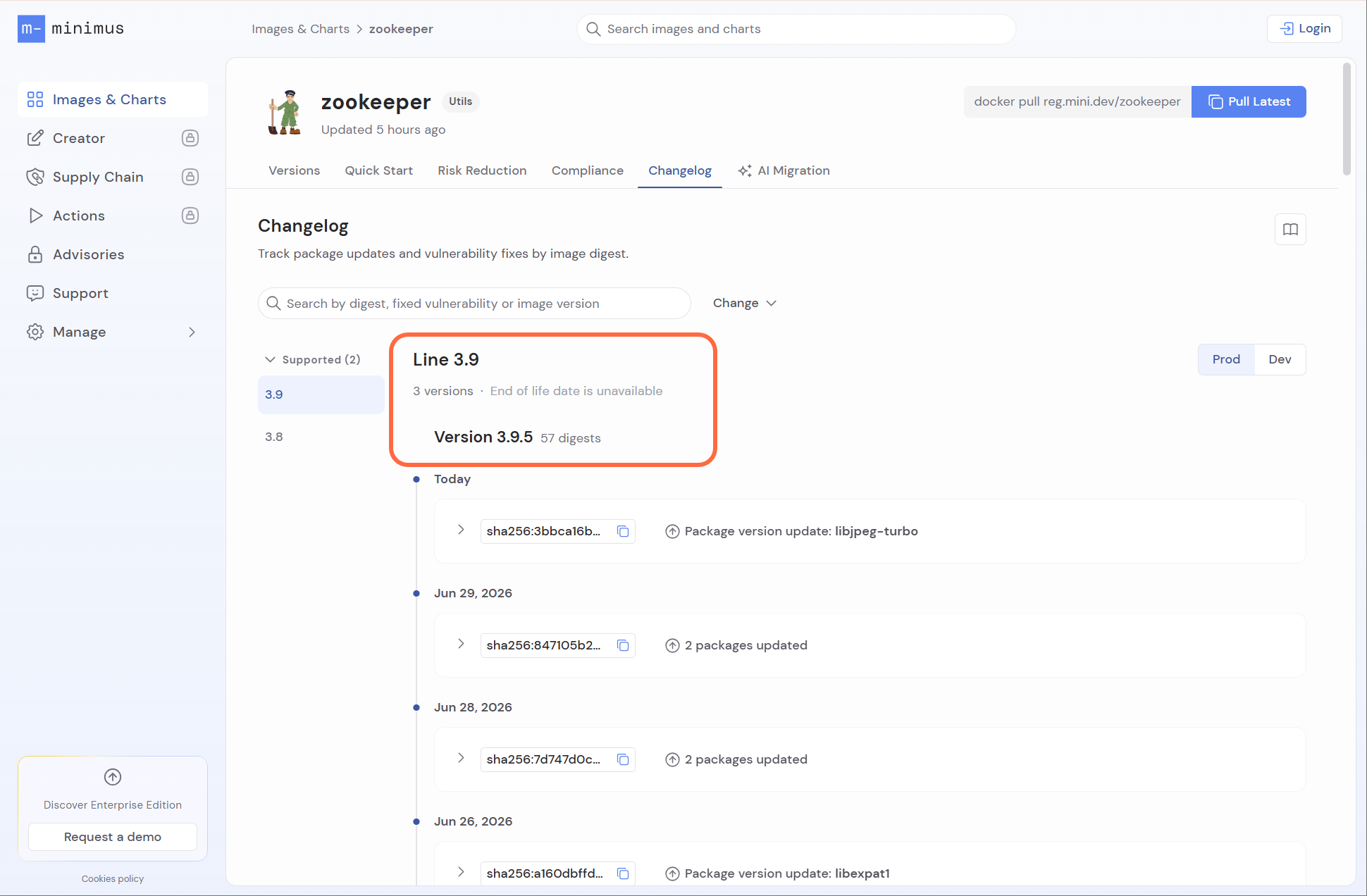
Task: Click the Manage gear icon
Action: point(35,332)
